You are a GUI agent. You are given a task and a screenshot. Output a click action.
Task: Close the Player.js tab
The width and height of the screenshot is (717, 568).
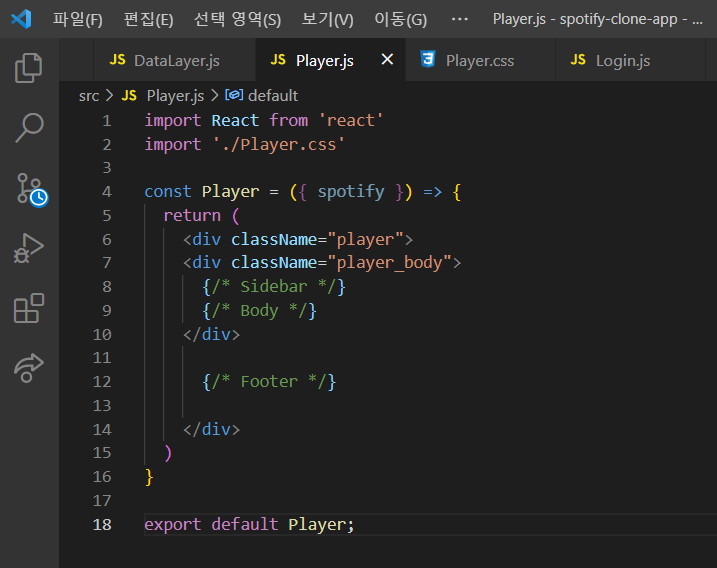(387, 59)
